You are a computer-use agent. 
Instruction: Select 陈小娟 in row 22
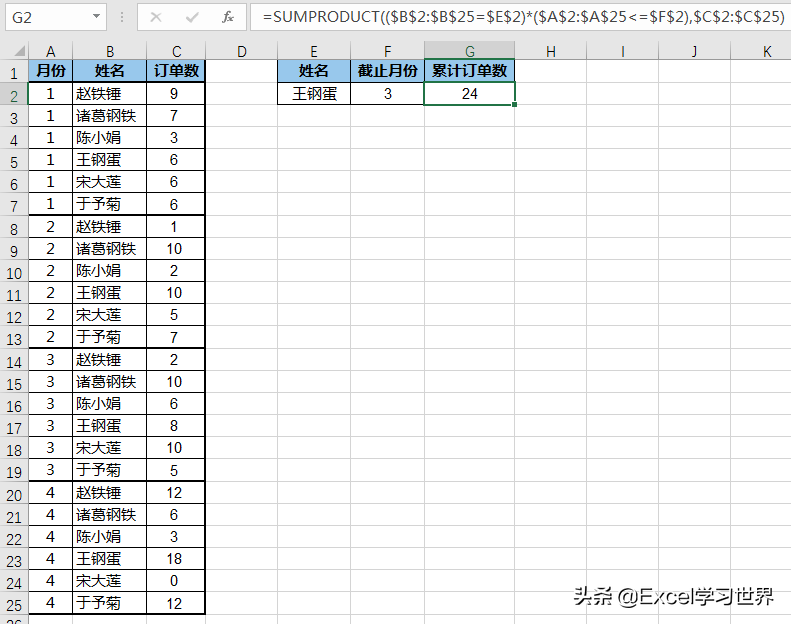tap(109, 537)
